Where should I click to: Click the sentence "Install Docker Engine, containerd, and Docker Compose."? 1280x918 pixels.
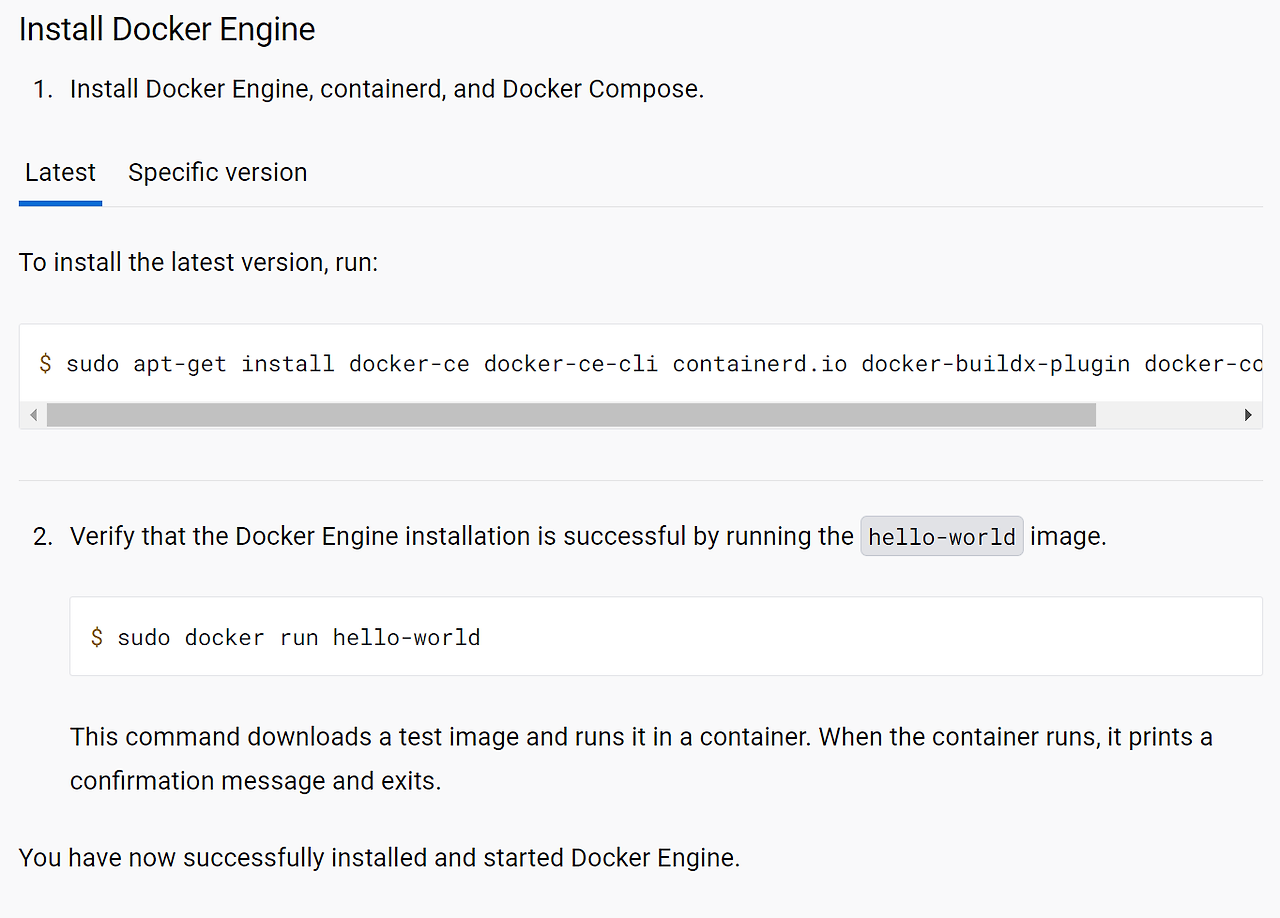tap(387, 89)
